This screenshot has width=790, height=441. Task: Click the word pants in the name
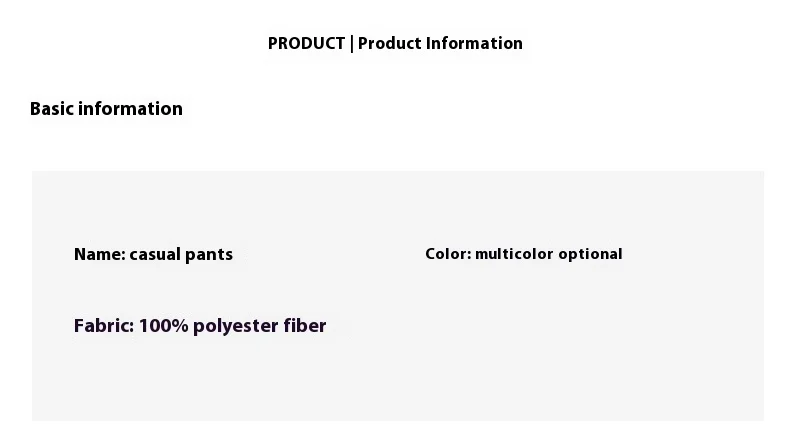tap(209, 254)
